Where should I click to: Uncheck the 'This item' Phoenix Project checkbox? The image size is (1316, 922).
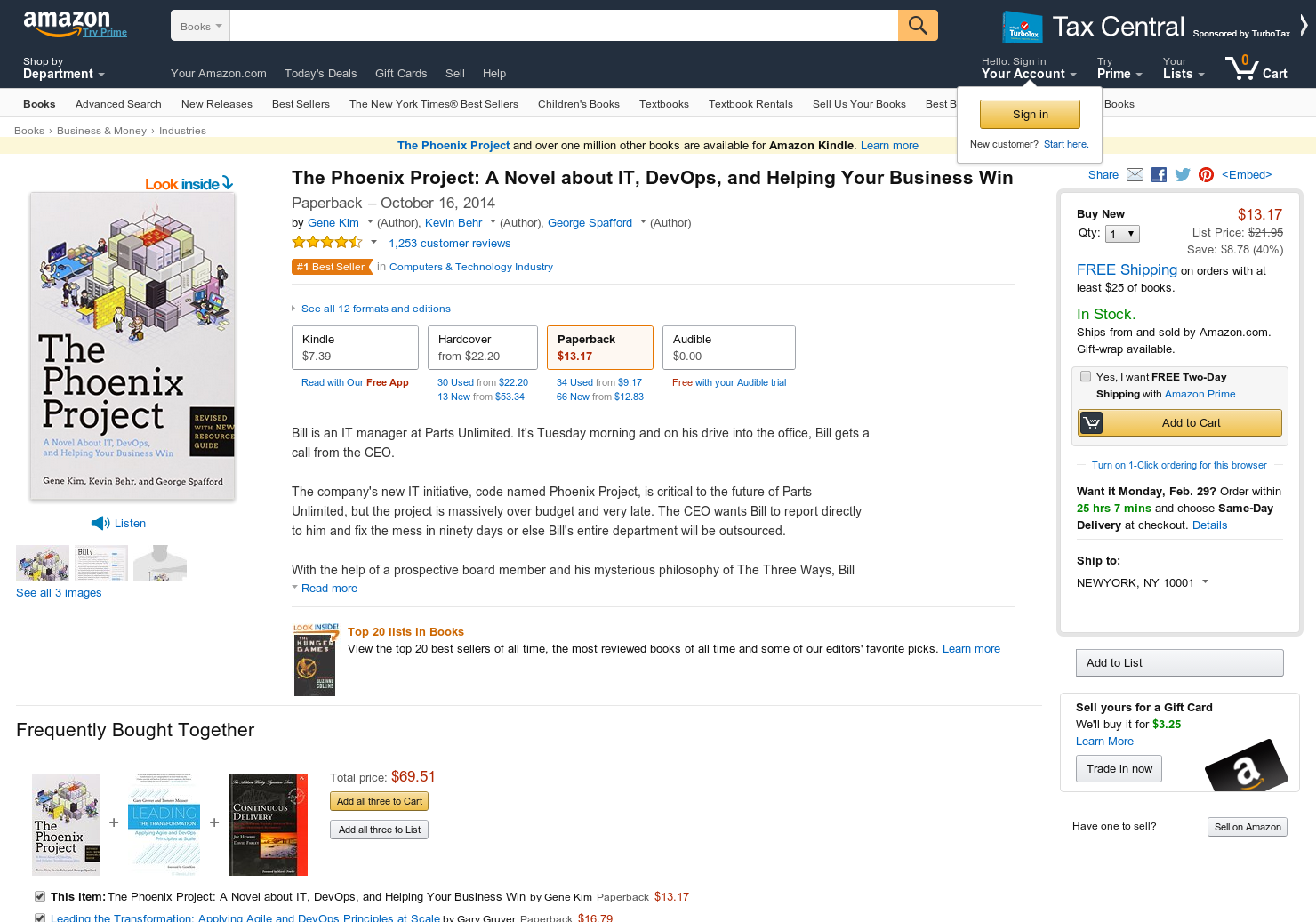pyautogui.click(x=39, y=896)
